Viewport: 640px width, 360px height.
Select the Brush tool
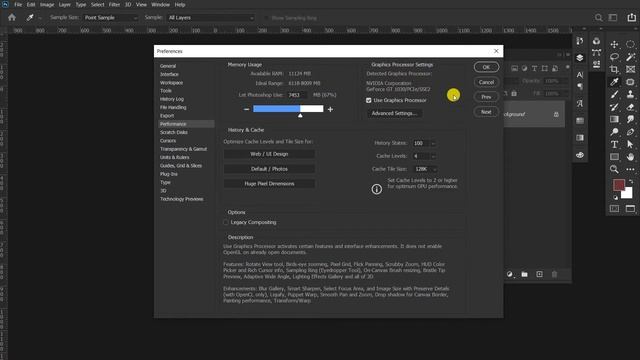(x=614, y=94)
